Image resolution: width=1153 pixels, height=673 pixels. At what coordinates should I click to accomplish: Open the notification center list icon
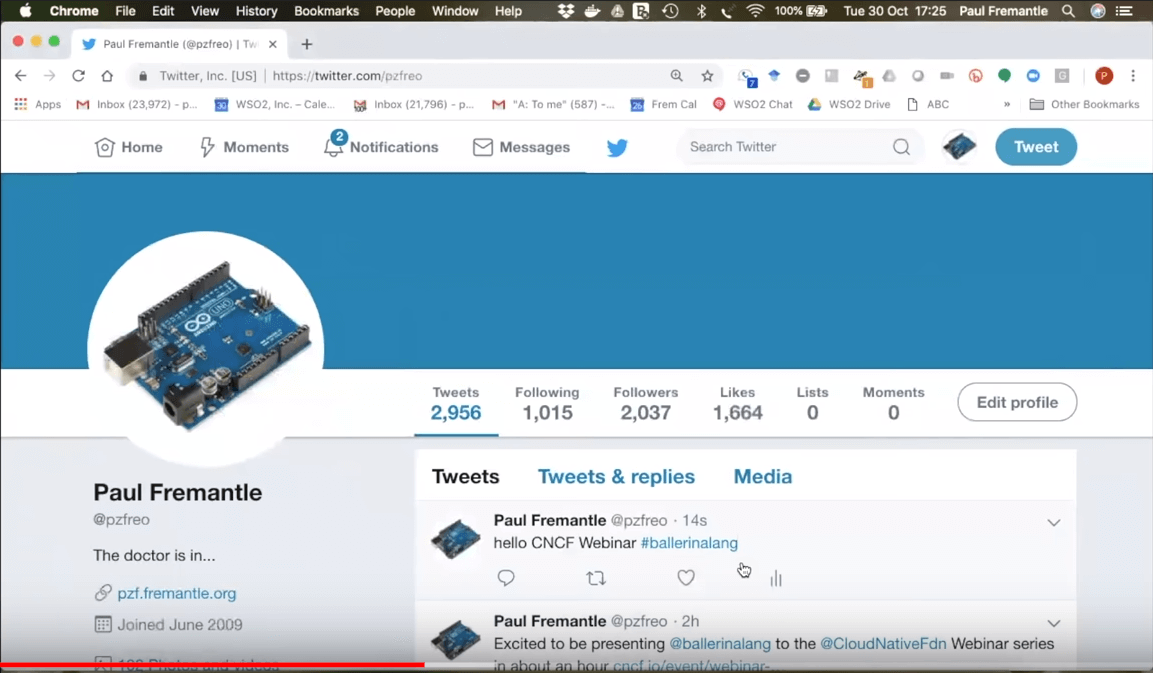[1124, 11]
